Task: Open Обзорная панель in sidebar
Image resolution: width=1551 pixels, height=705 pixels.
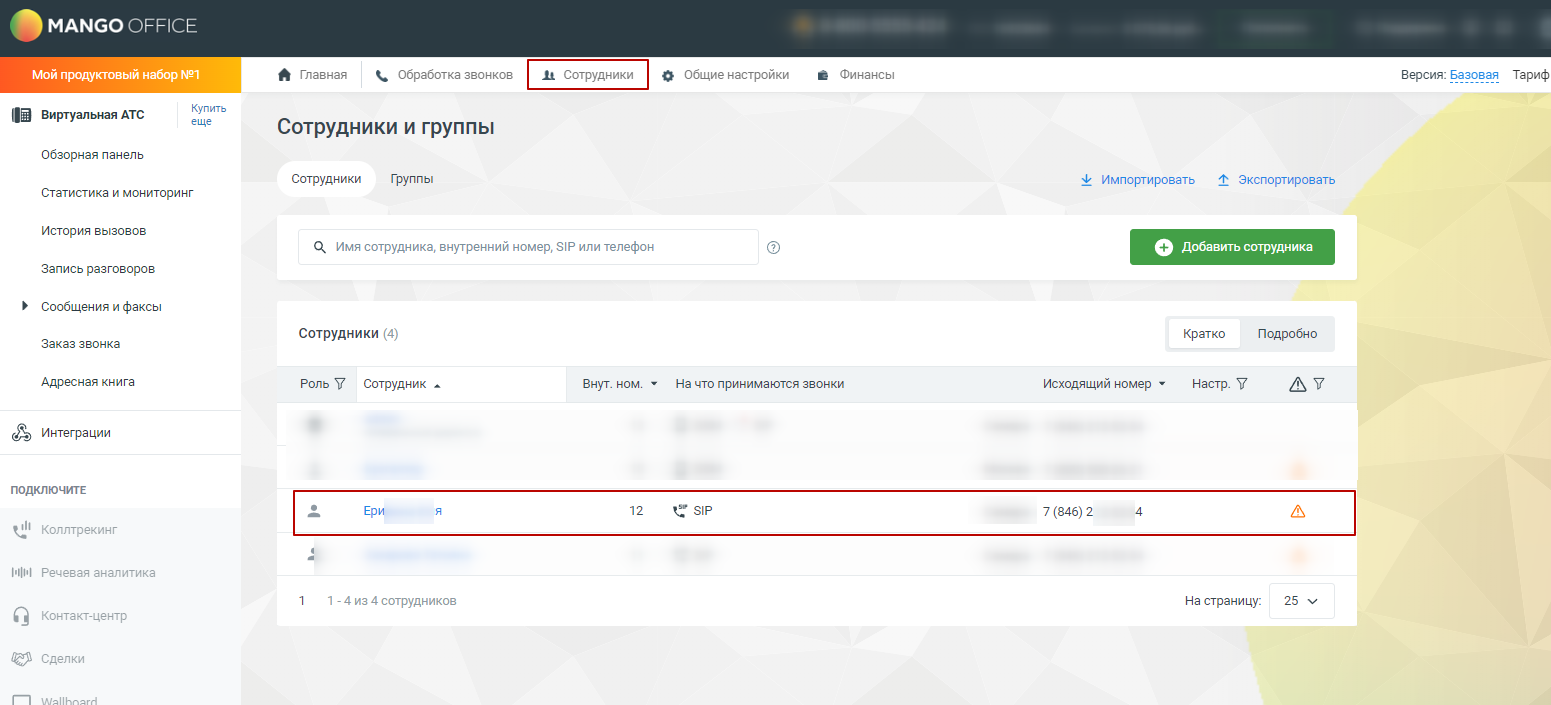Action: (92, 155)
